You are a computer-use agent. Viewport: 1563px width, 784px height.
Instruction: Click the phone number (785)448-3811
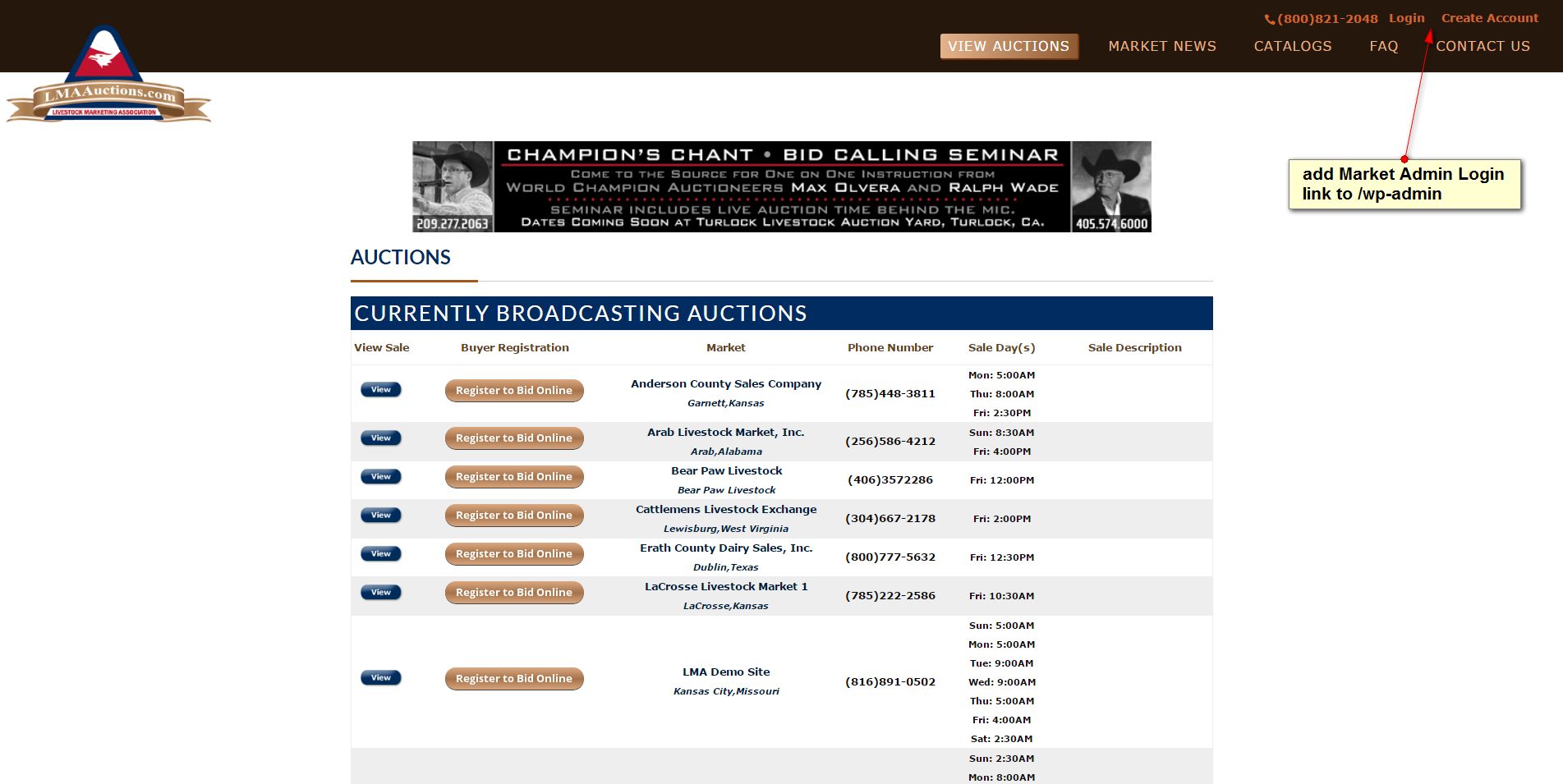tap(890, 393)
